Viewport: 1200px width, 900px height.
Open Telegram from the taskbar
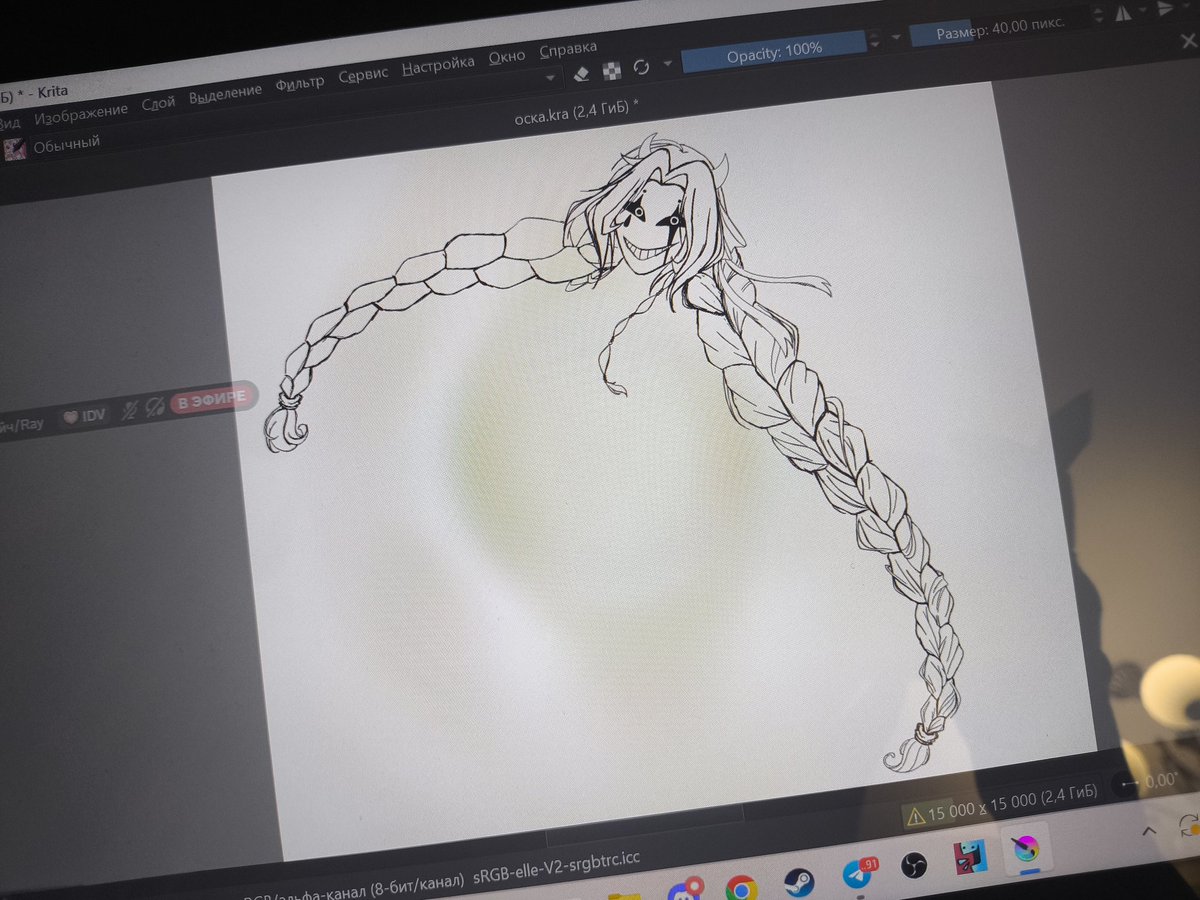click(857, 874)
